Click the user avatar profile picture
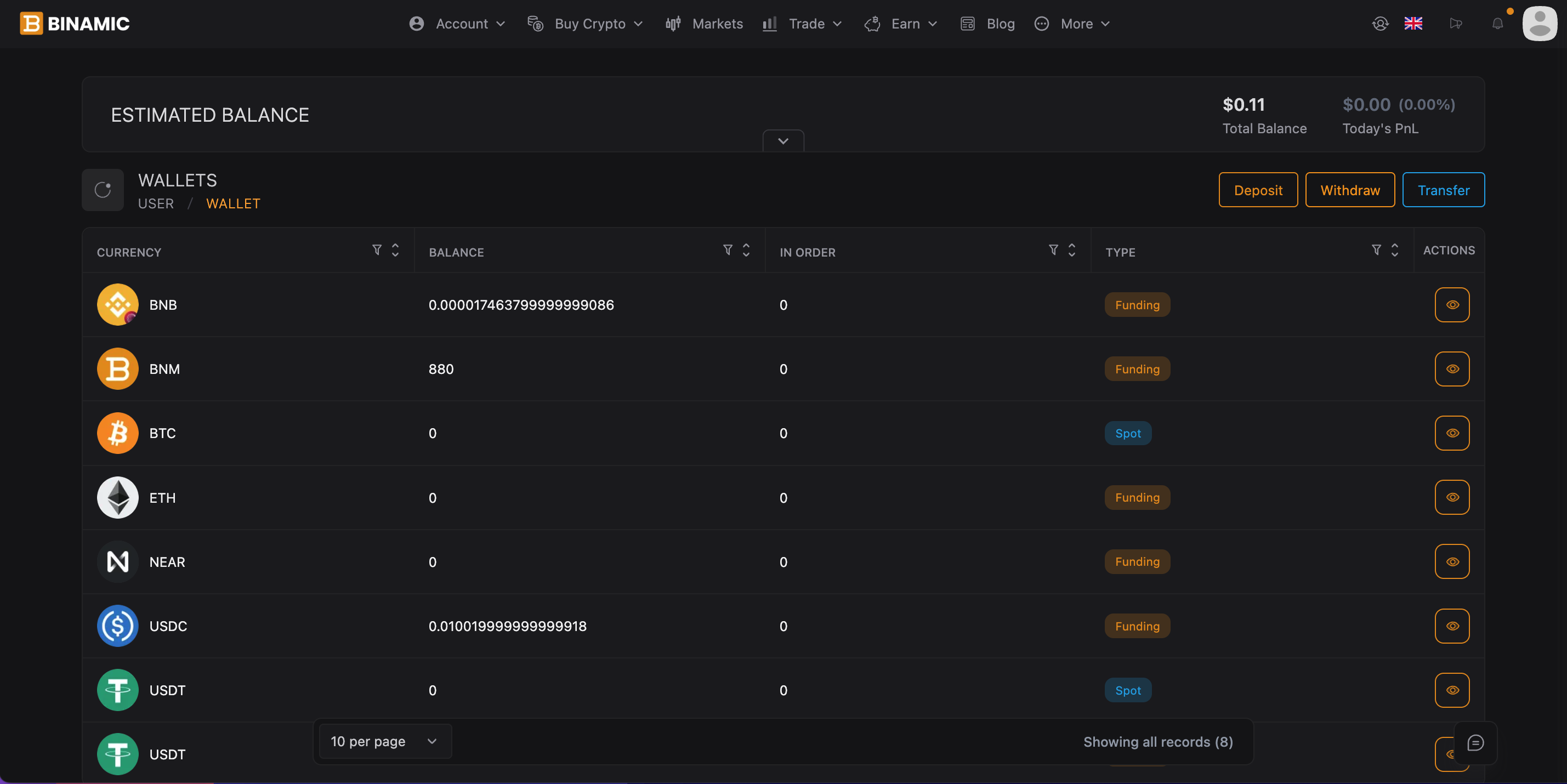The height and width of the screenshot is (784, 1567). click(1539, 24)
